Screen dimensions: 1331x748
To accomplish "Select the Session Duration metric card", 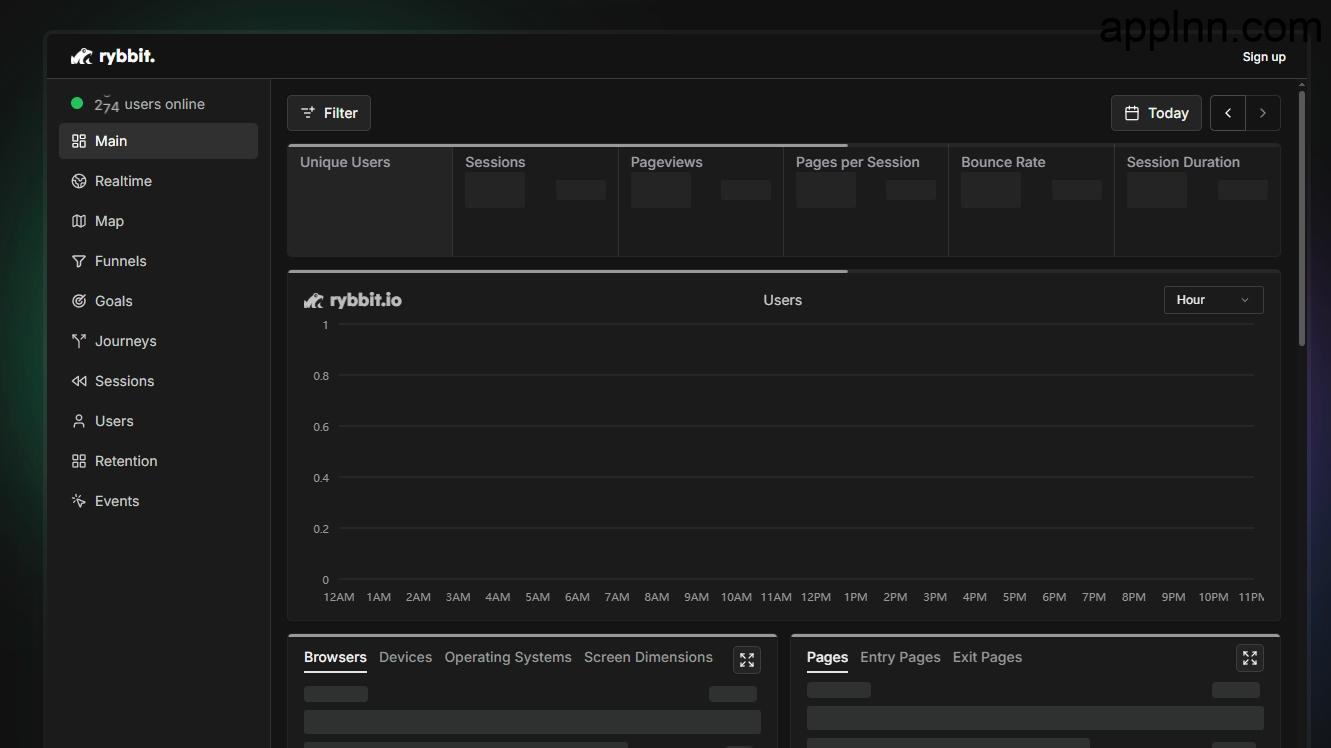I will coord(1197,201).
